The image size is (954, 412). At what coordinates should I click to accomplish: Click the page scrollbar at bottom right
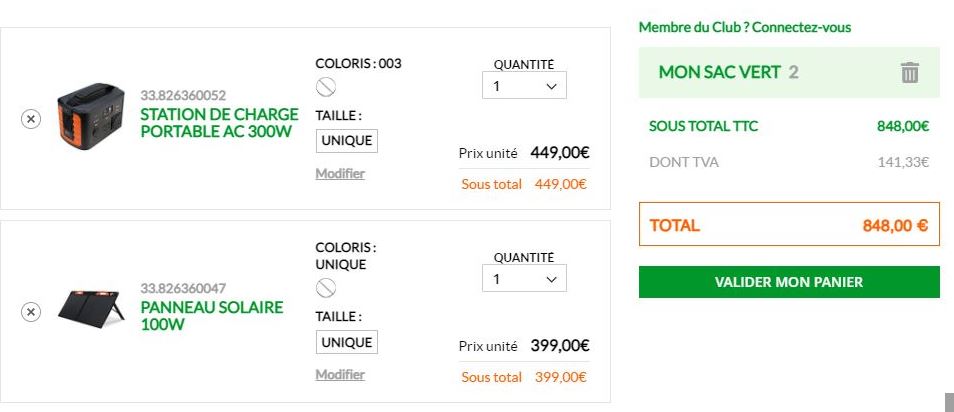pyautogui.click(x=948, y=401)
